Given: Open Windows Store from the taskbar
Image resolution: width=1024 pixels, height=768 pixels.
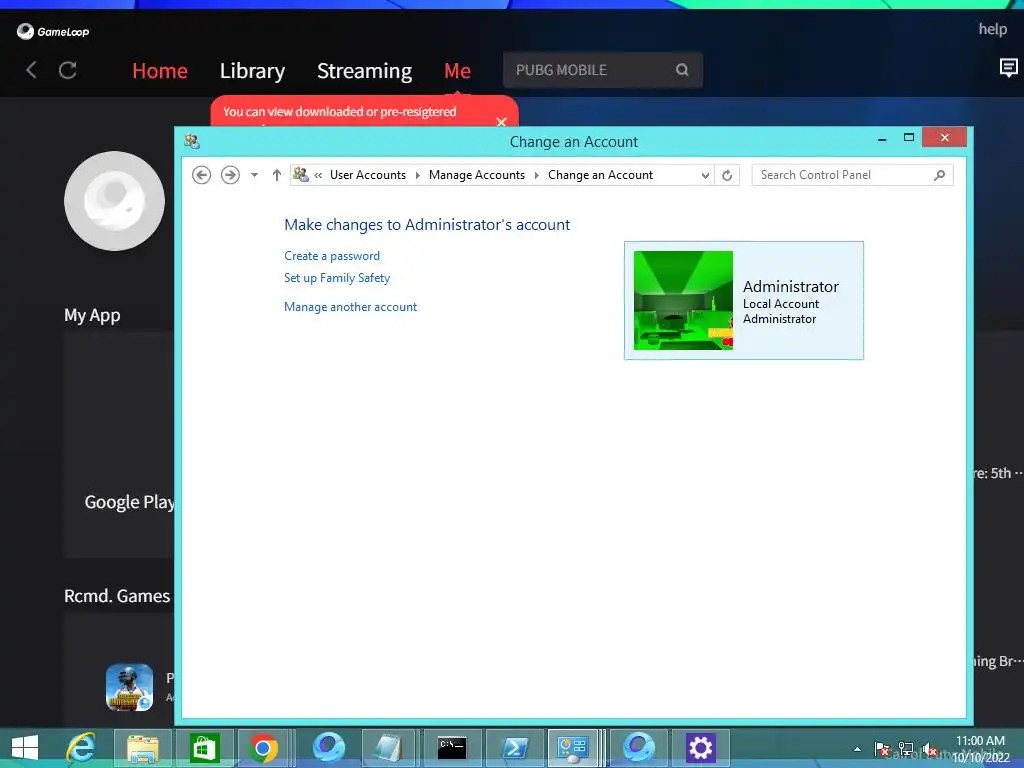Looking at the screenshot, I should 204,748.
